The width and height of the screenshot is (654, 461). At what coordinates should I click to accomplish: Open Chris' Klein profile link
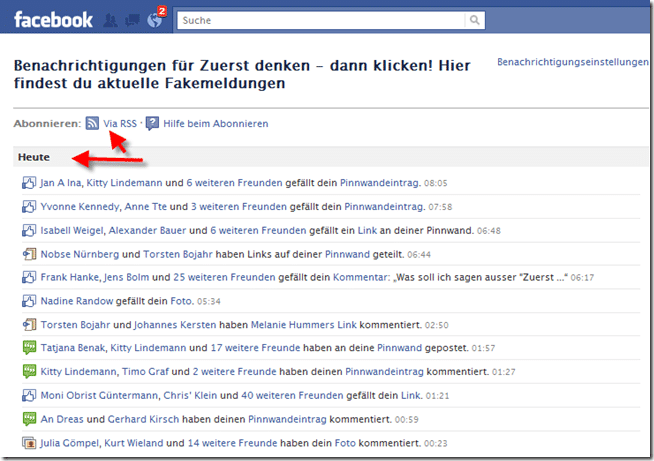tap(190, 395)
